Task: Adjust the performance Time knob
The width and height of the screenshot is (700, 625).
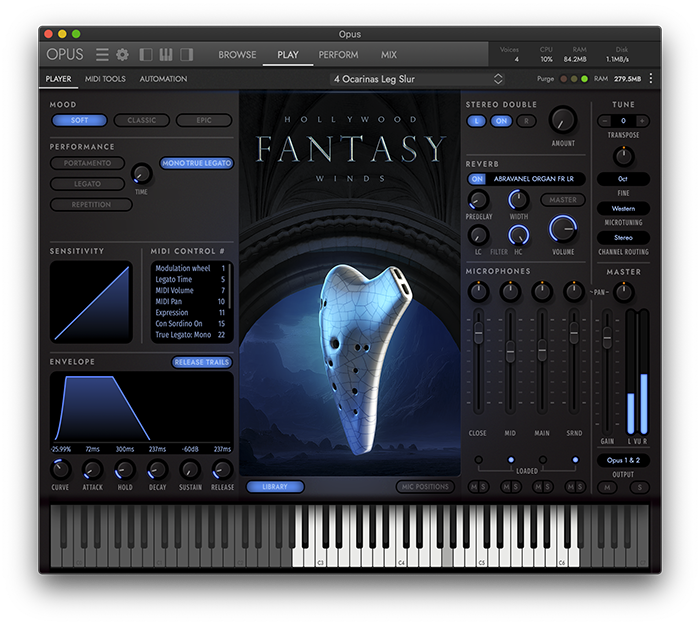Action: point(142,174)
